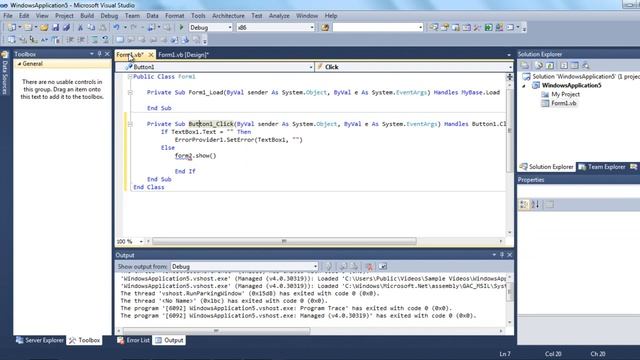The image size is (640, 360).
Task: Select My Project in Solution Explorer
Action: 565,94
